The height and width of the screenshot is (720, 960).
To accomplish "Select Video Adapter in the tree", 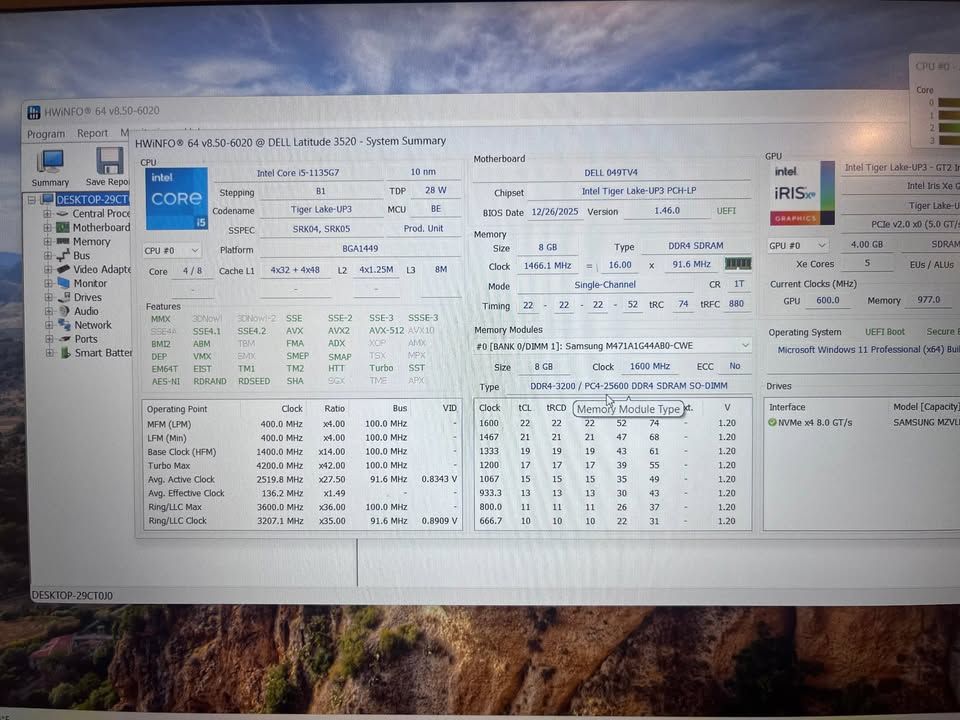I will [102, 269].
